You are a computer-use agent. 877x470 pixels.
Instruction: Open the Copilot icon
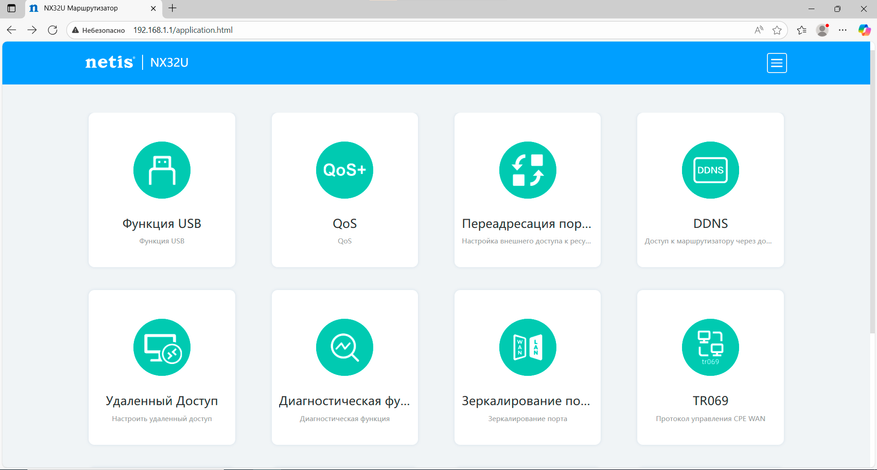(864, 30)
